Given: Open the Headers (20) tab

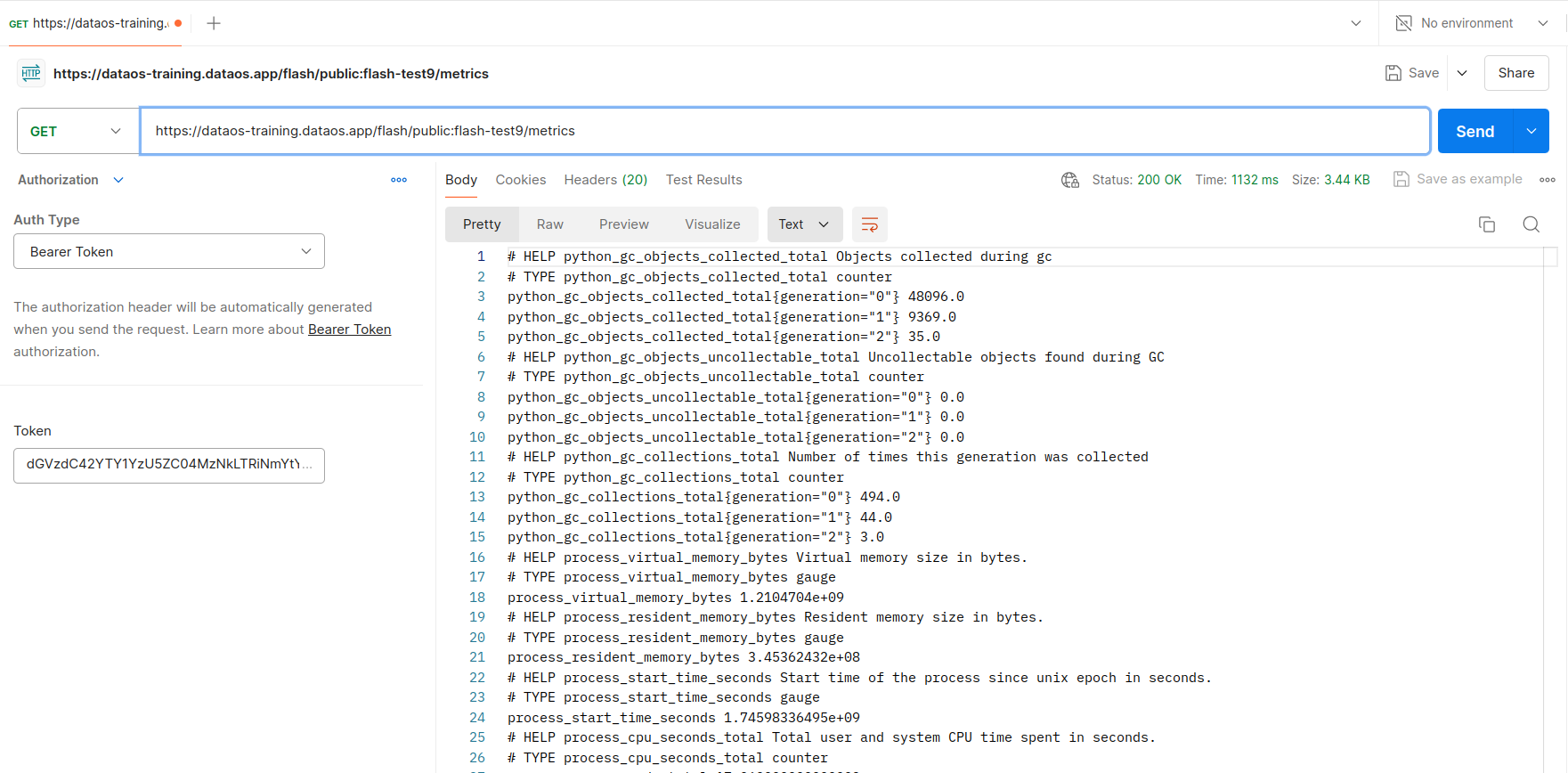Looking at the screenshot, I should [x=605, y=180].
